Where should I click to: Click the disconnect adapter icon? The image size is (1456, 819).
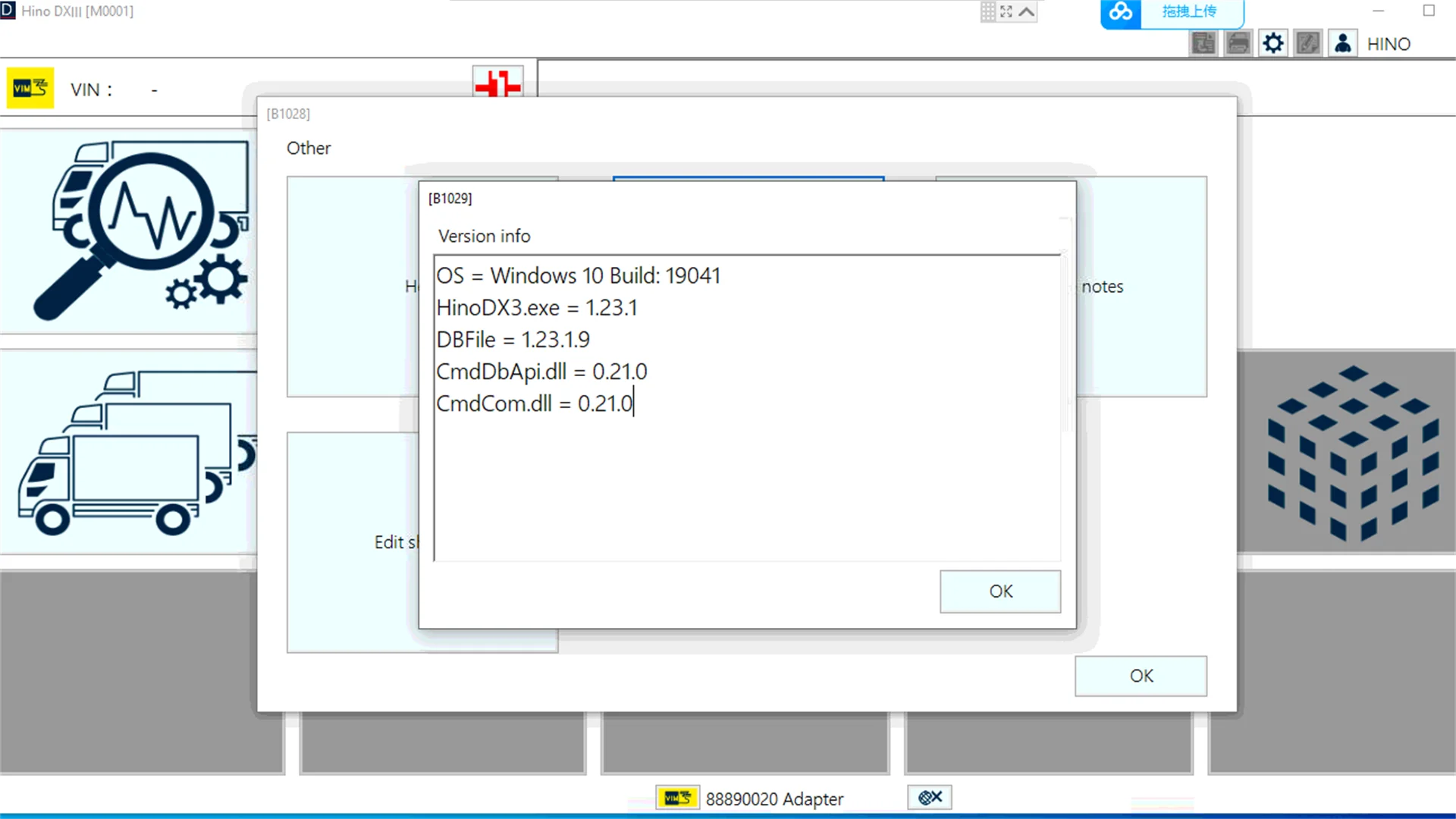pos(930,797)
